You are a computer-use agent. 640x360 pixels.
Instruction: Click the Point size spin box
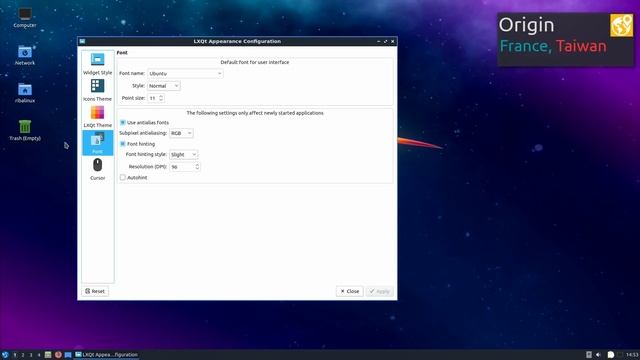tap(156, 98)
